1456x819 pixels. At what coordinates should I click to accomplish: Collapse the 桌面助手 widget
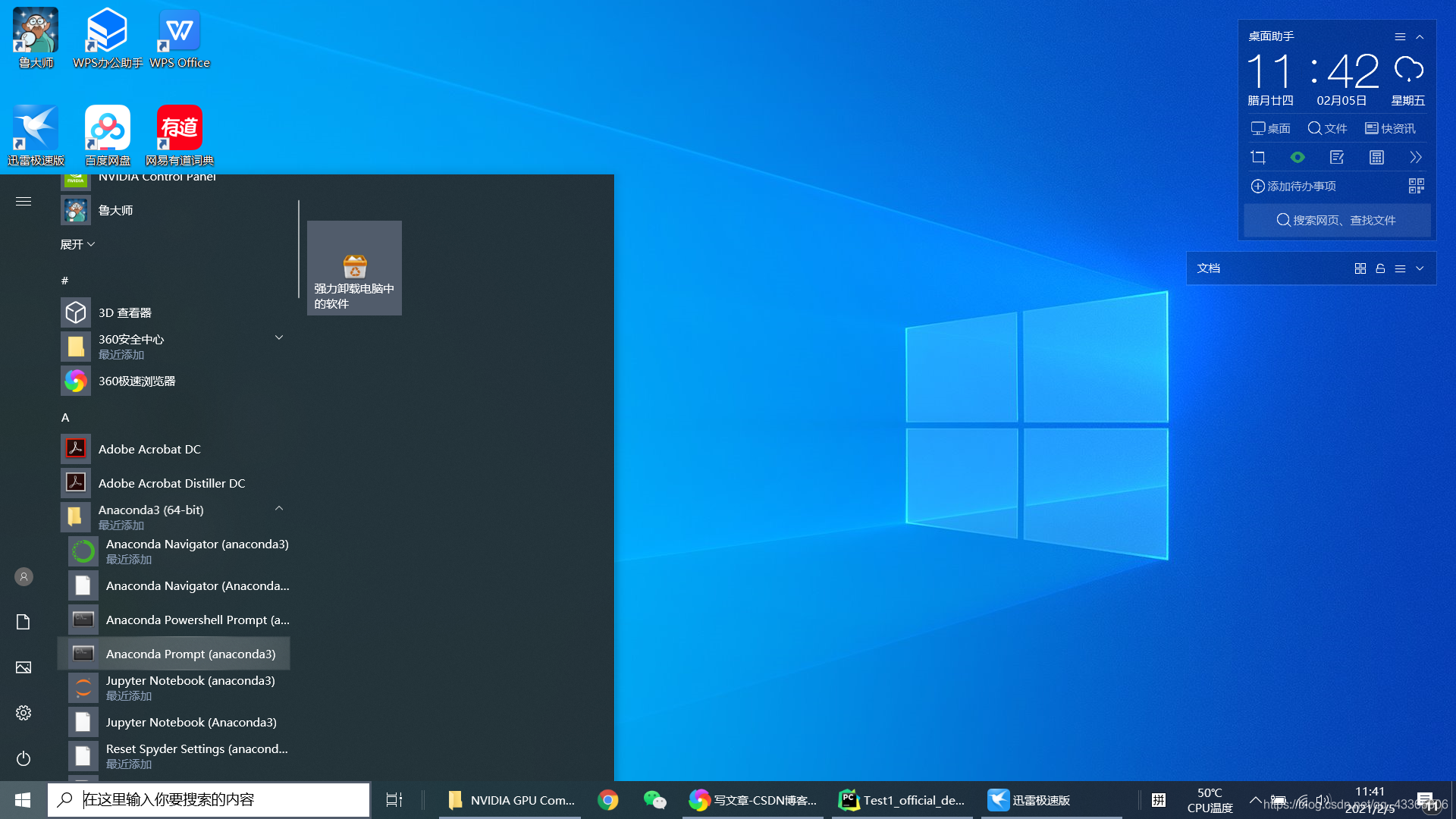(x=1420, y=36)
